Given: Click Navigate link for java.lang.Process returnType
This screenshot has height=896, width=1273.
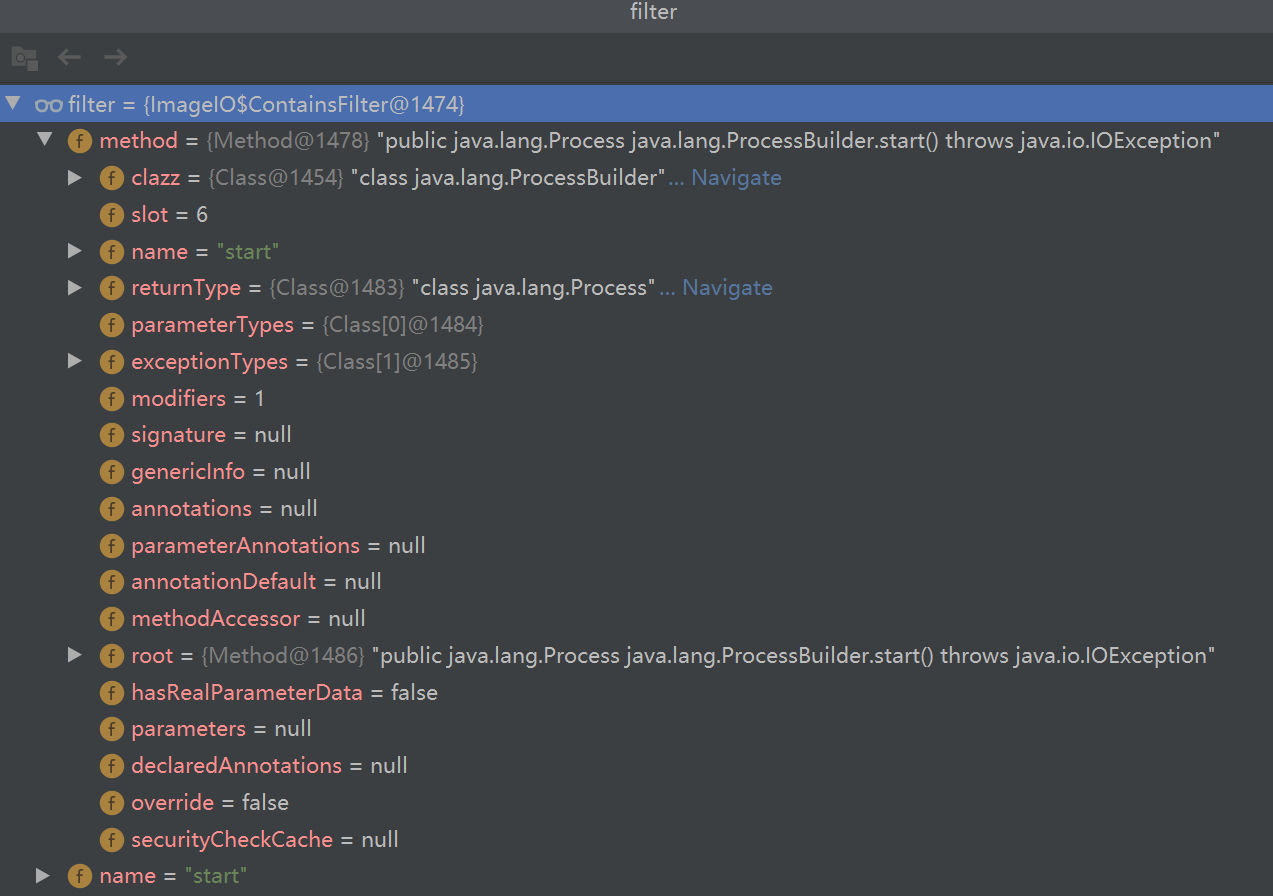Looking at the screenshot, I should point(727,288).
